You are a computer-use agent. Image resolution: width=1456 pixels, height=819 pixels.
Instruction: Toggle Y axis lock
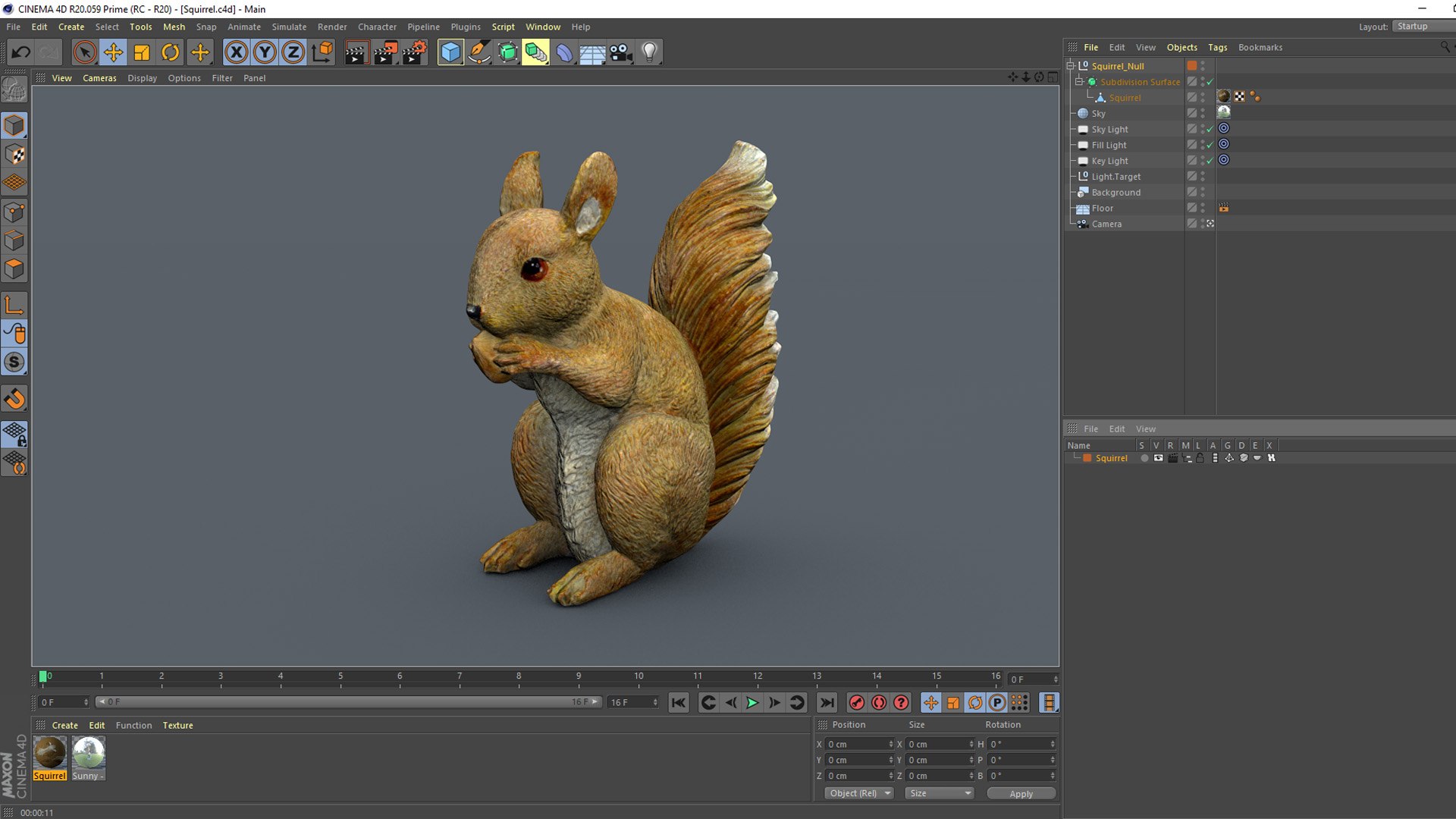pyautogui.click(x=265, y=52)
